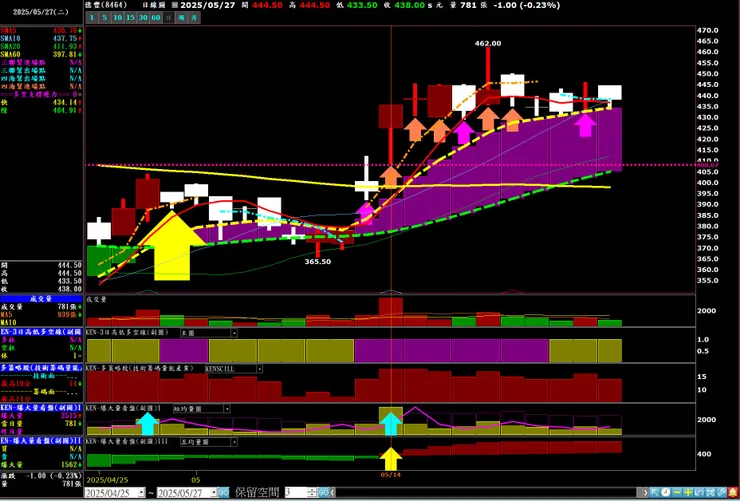
Task: Click the 成交量 header in left panel
Action: [41, 299]
